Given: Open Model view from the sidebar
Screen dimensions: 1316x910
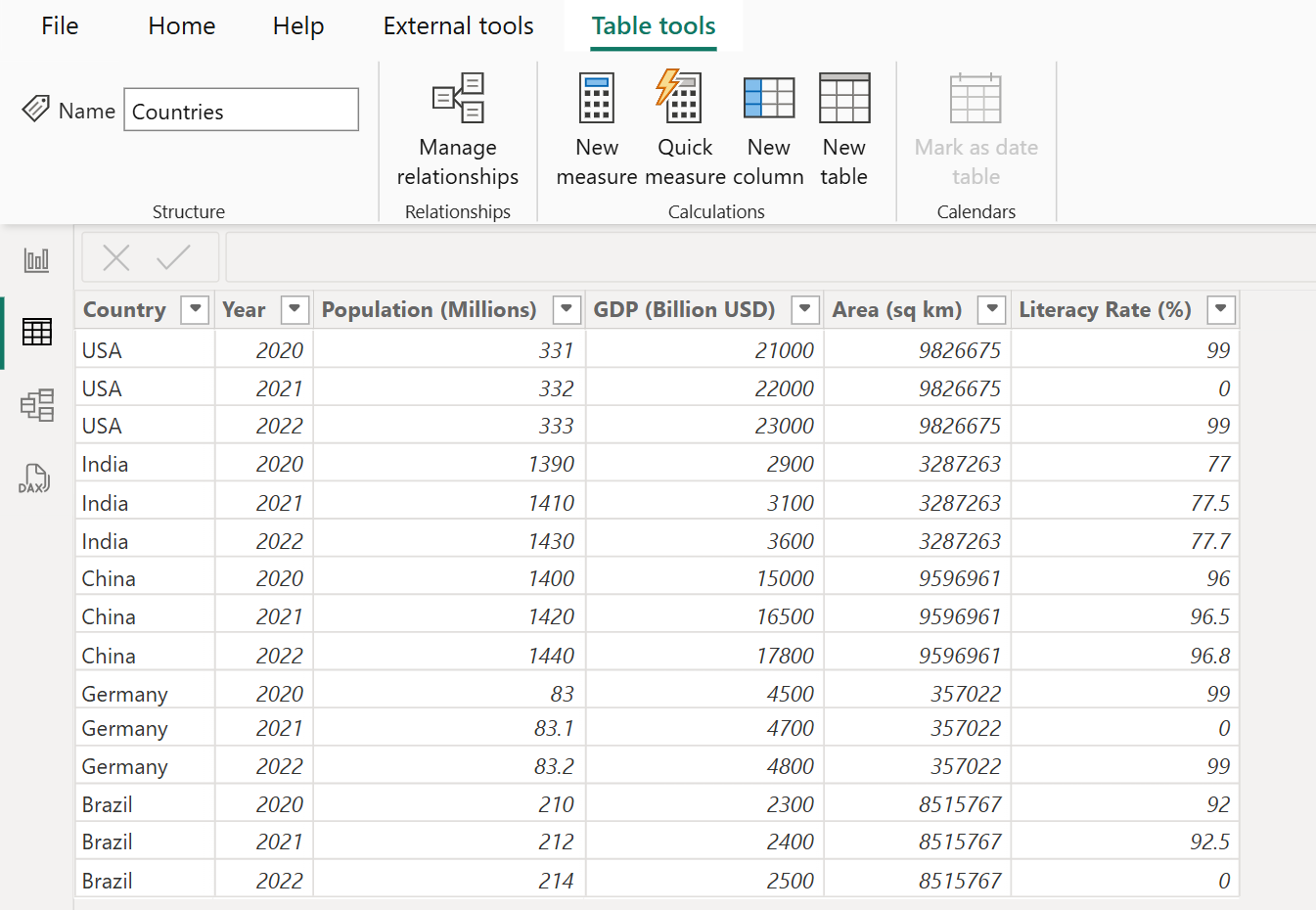Looking at the screenshot, I should [x=36, y=405].
